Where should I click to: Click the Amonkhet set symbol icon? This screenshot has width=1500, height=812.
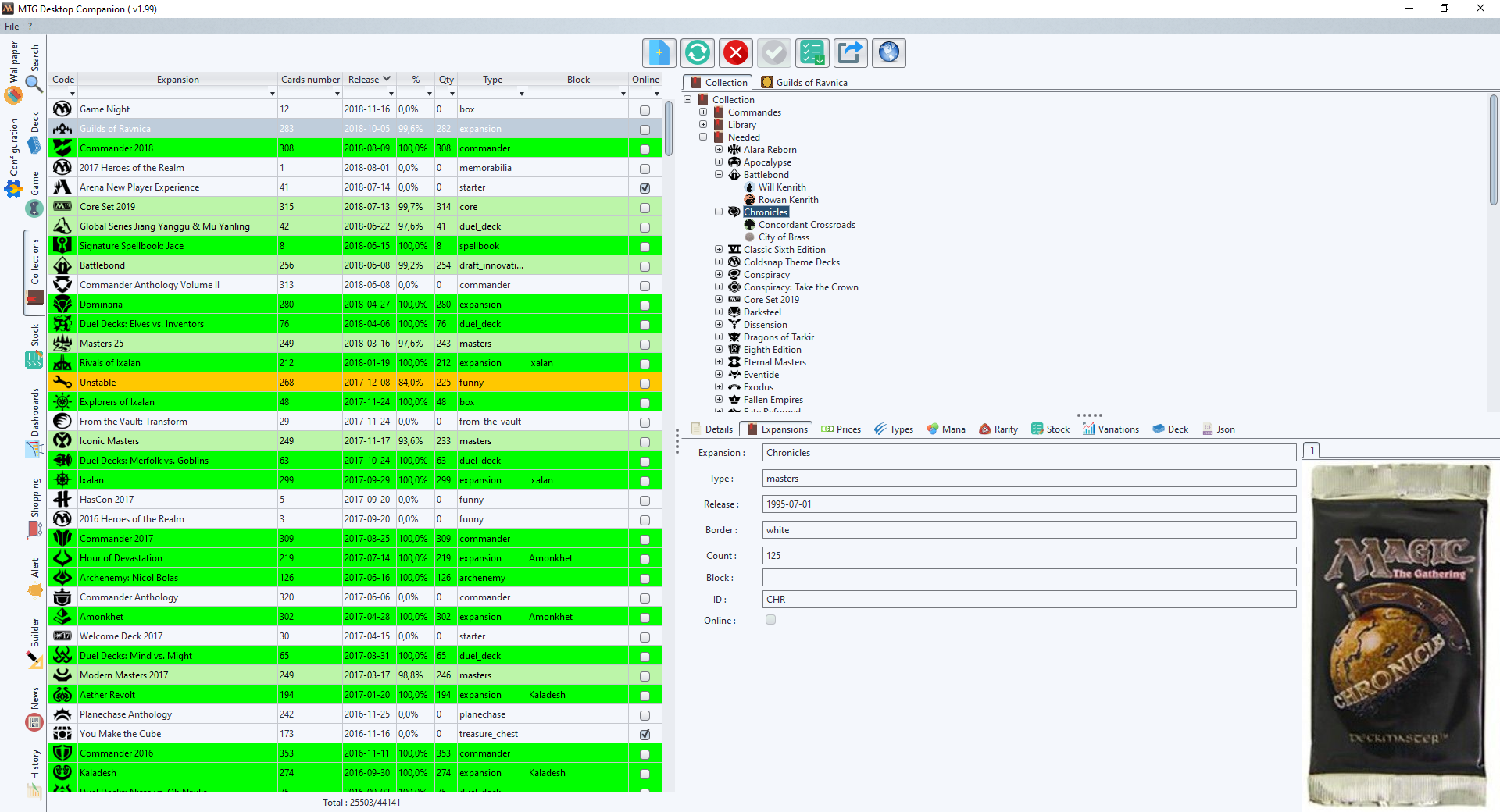(62, 617)
